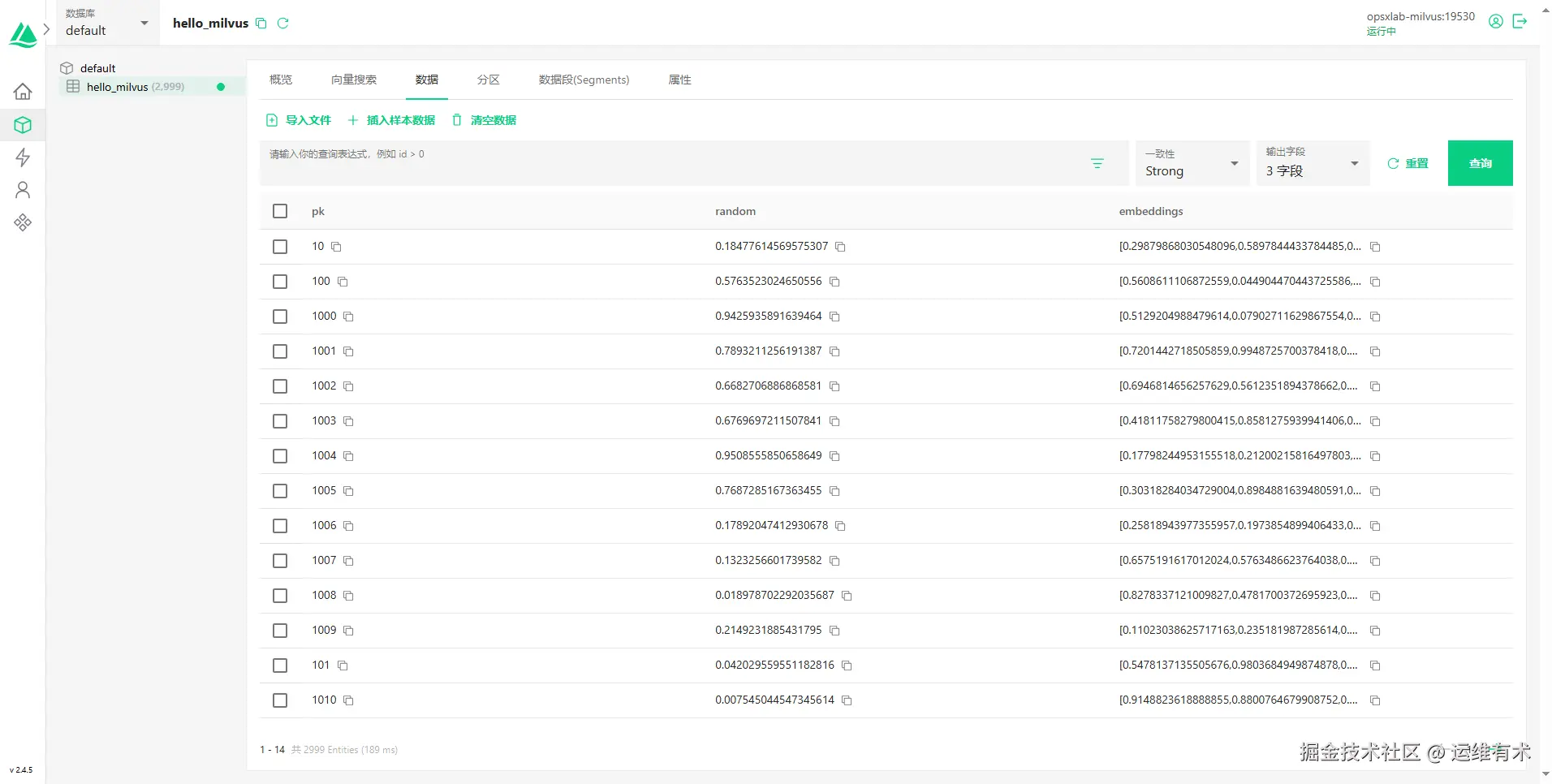The height and width of the screenshot is (784, 1552).
Task: Open user management via person icon
Action: (x=22, y=190)
